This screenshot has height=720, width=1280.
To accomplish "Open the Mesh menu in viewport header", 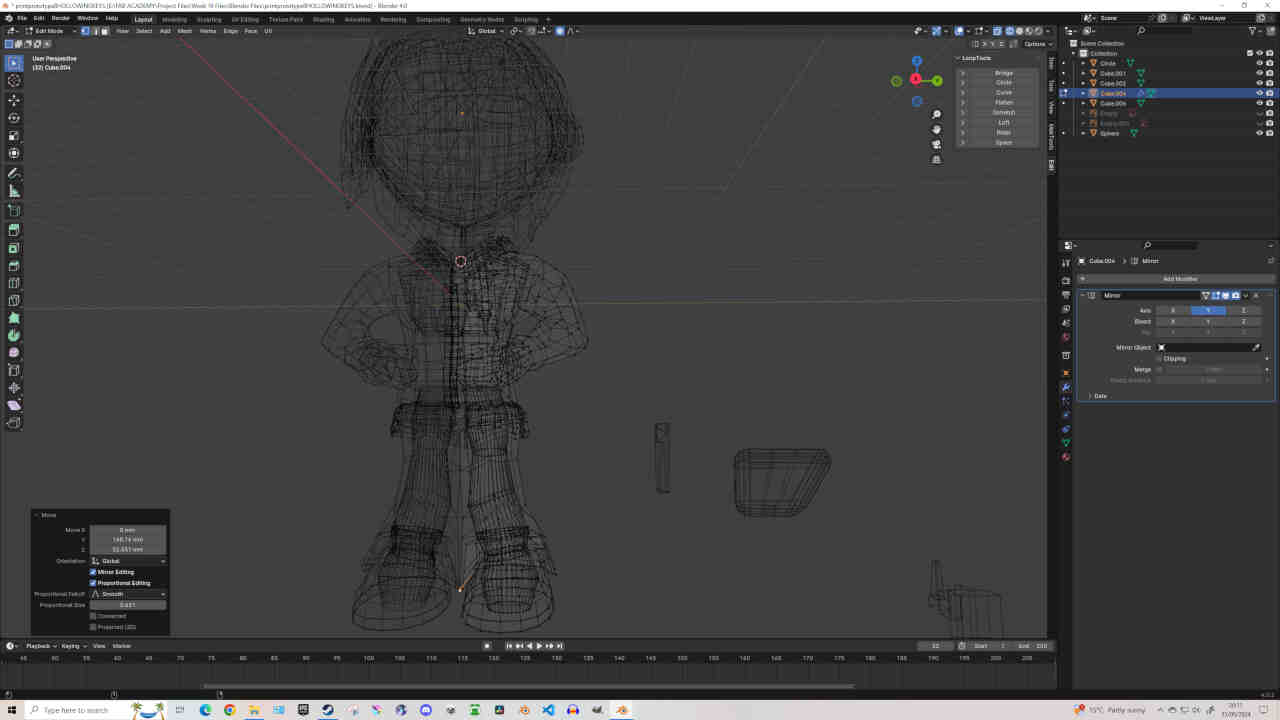I will [185, 31].
